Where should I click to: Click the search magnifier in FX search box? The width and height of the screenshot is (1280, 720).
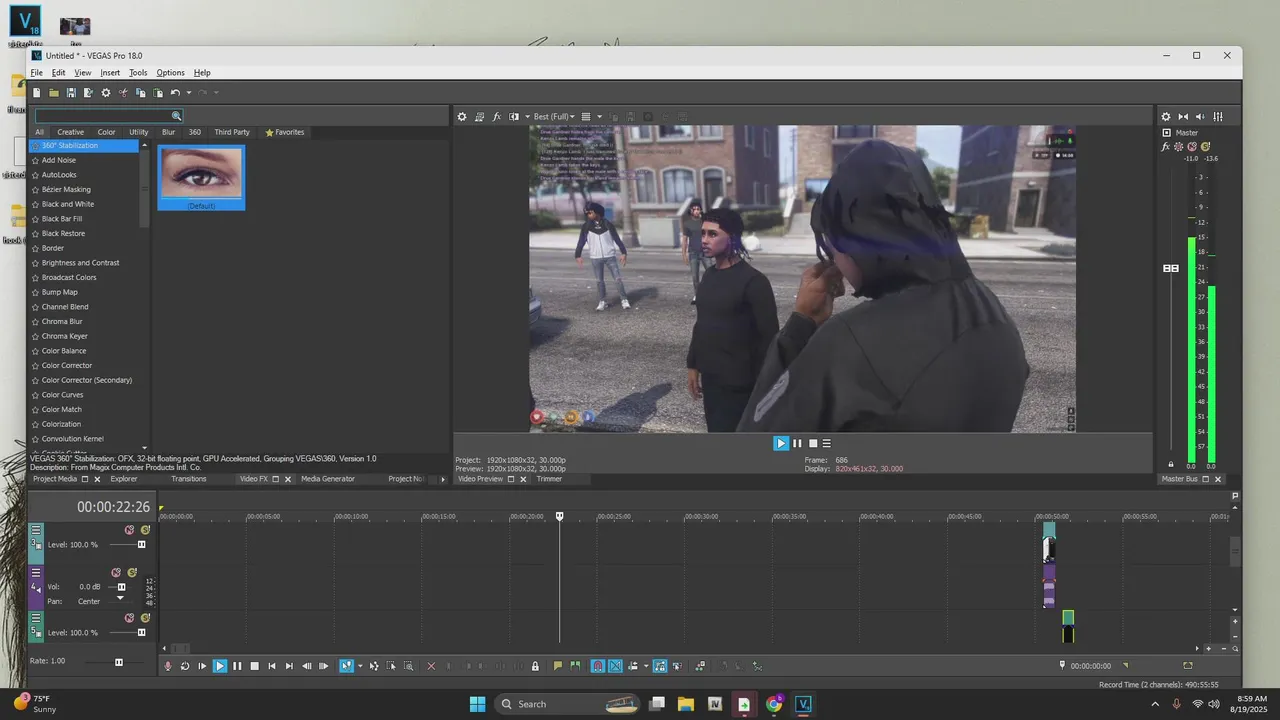click(x=176, y=116)
